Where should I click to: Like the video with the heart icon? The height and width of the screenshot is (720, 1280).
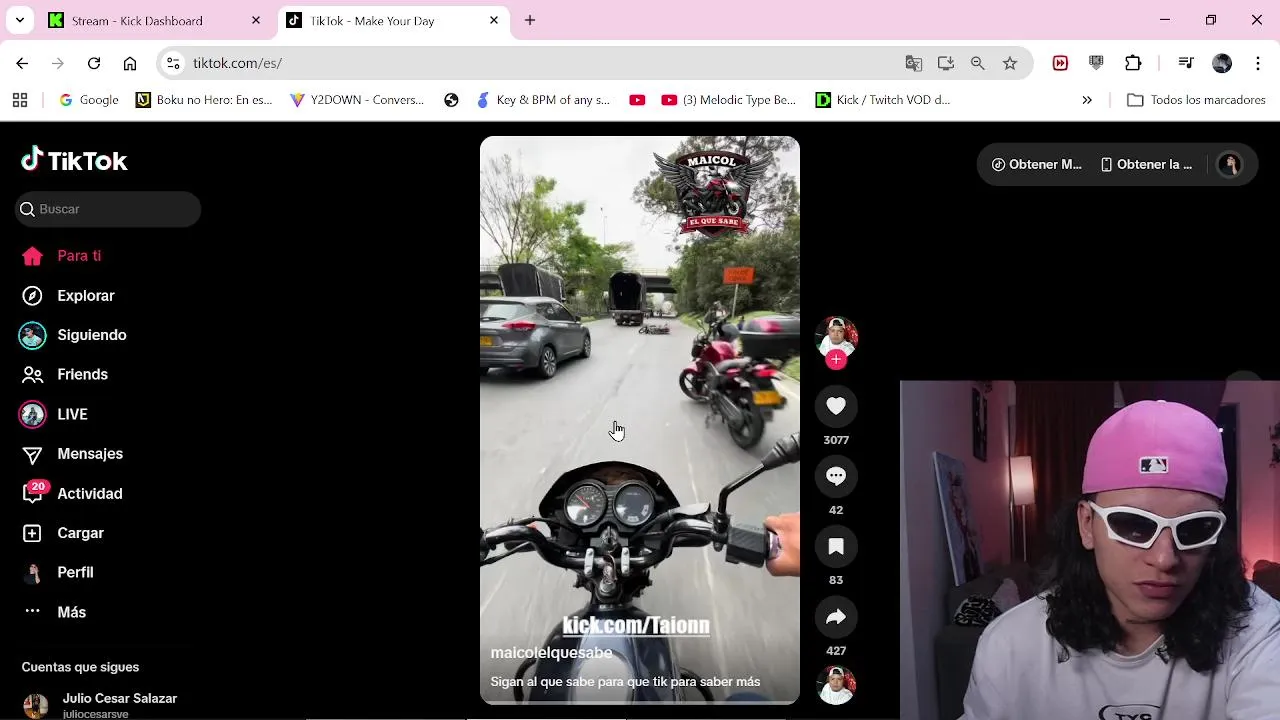click(836, 406)
